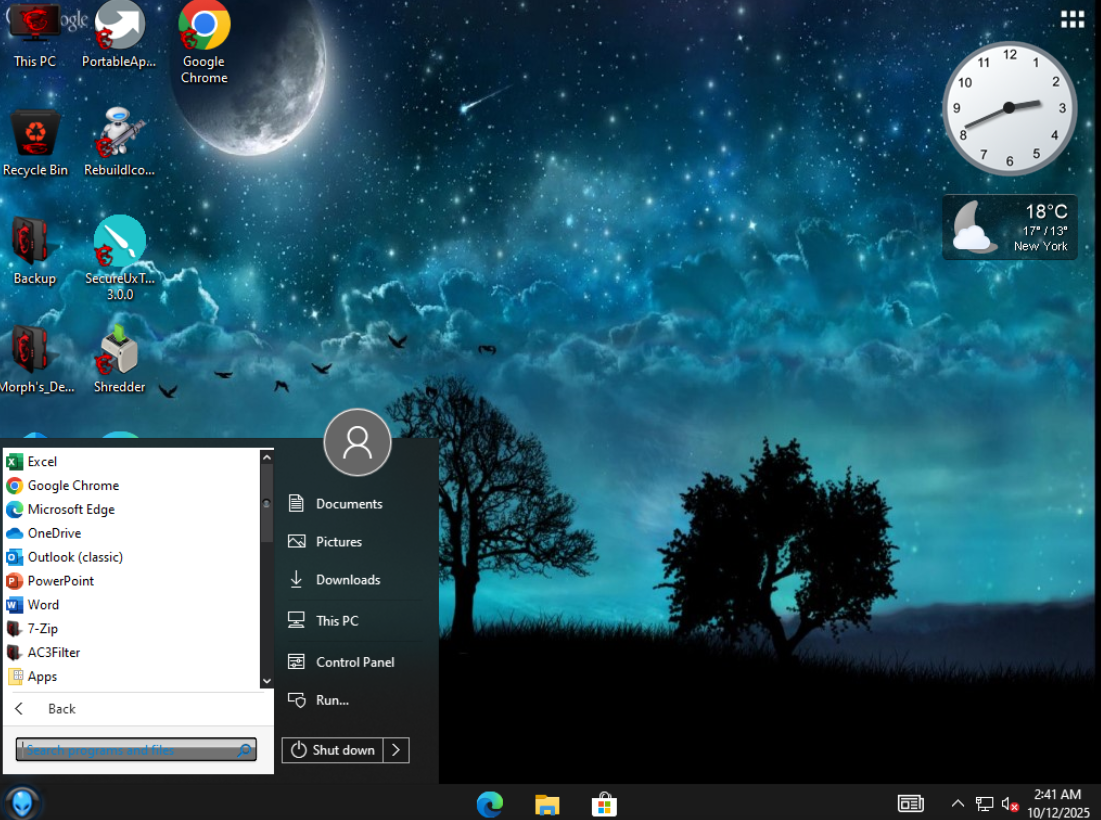Go Back in the Start menu

coord(60,709)
